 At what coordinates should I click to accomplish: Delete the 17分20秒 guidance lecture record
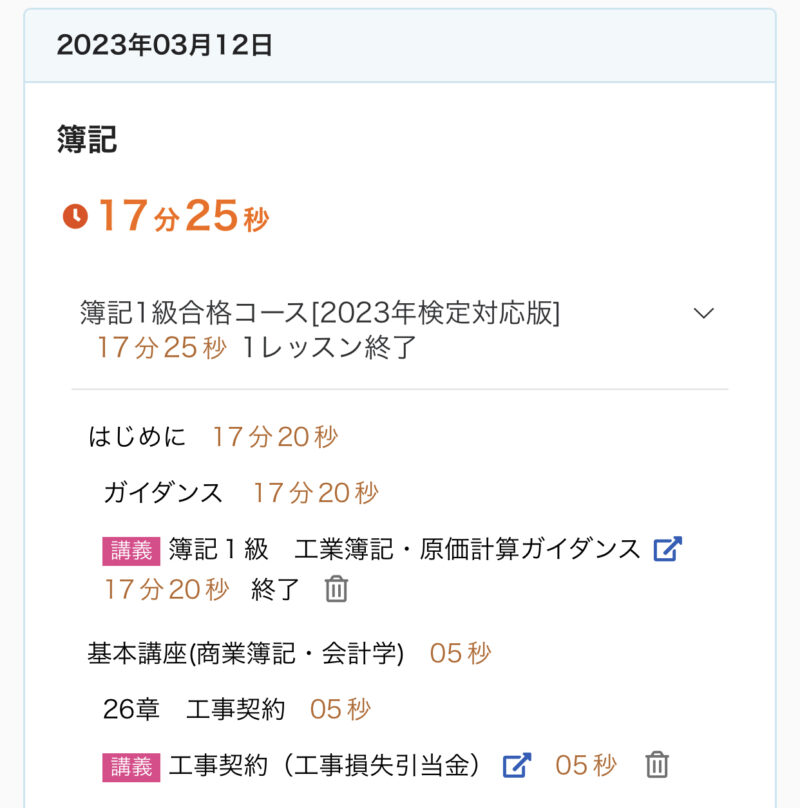coord(336,590)
